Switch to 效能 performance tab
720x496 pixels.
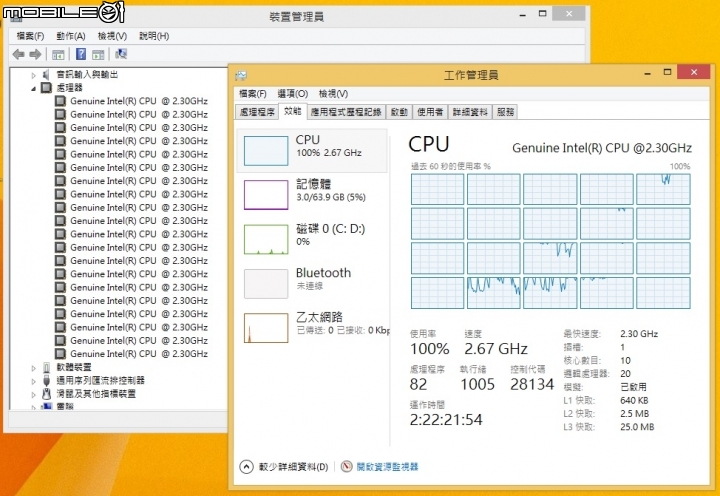coord(292,111)
